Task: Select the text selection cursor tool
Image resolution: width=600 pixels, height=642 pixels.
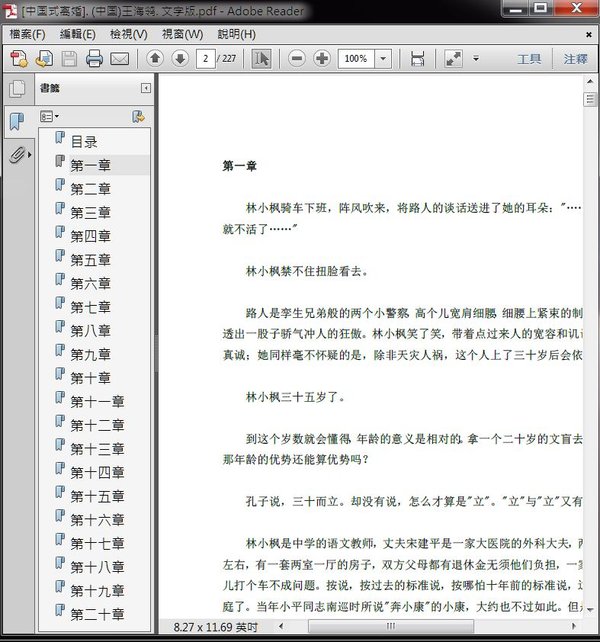Action: (x=261, y=59)
